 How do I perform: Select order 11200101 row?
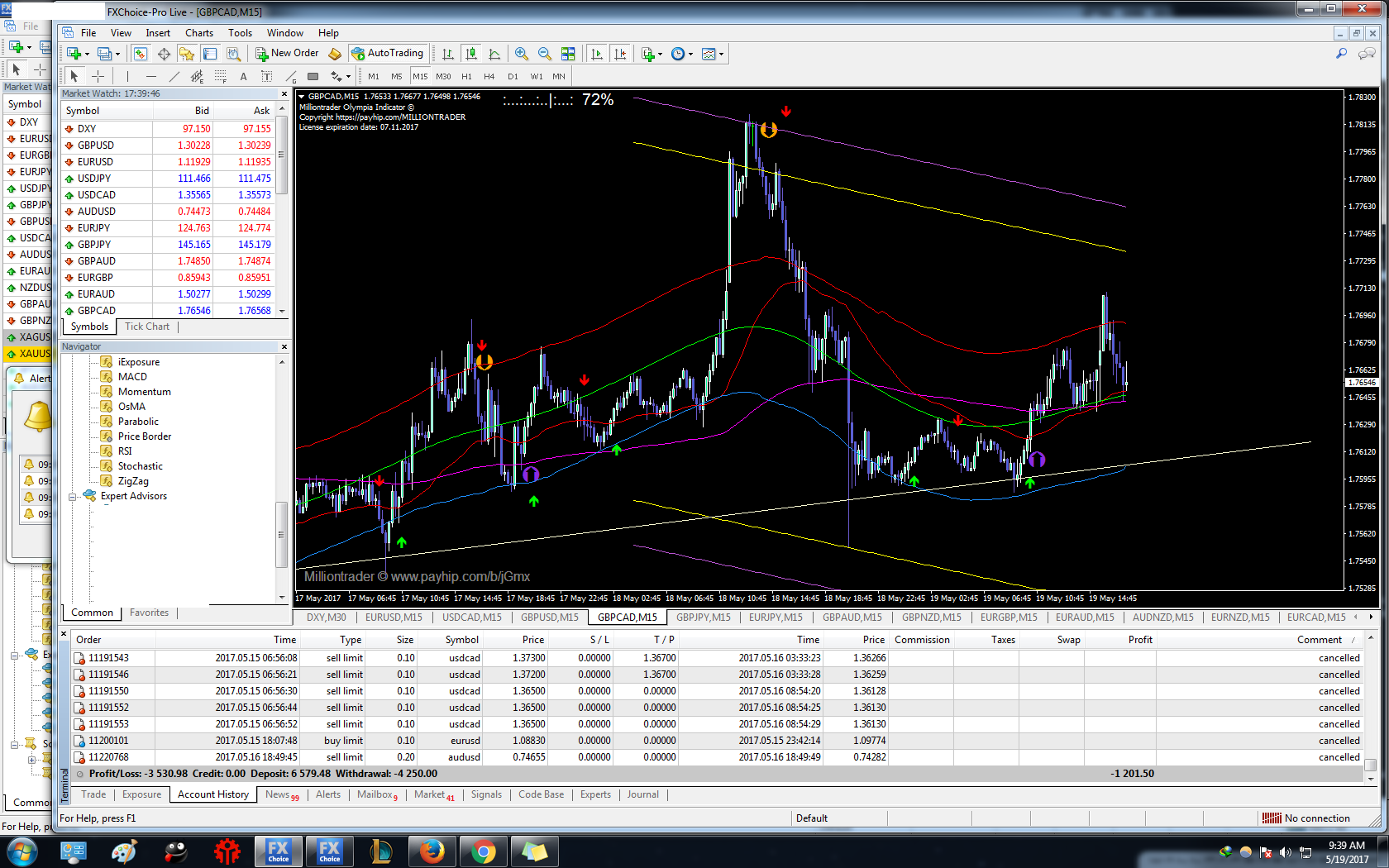(718, 741)
